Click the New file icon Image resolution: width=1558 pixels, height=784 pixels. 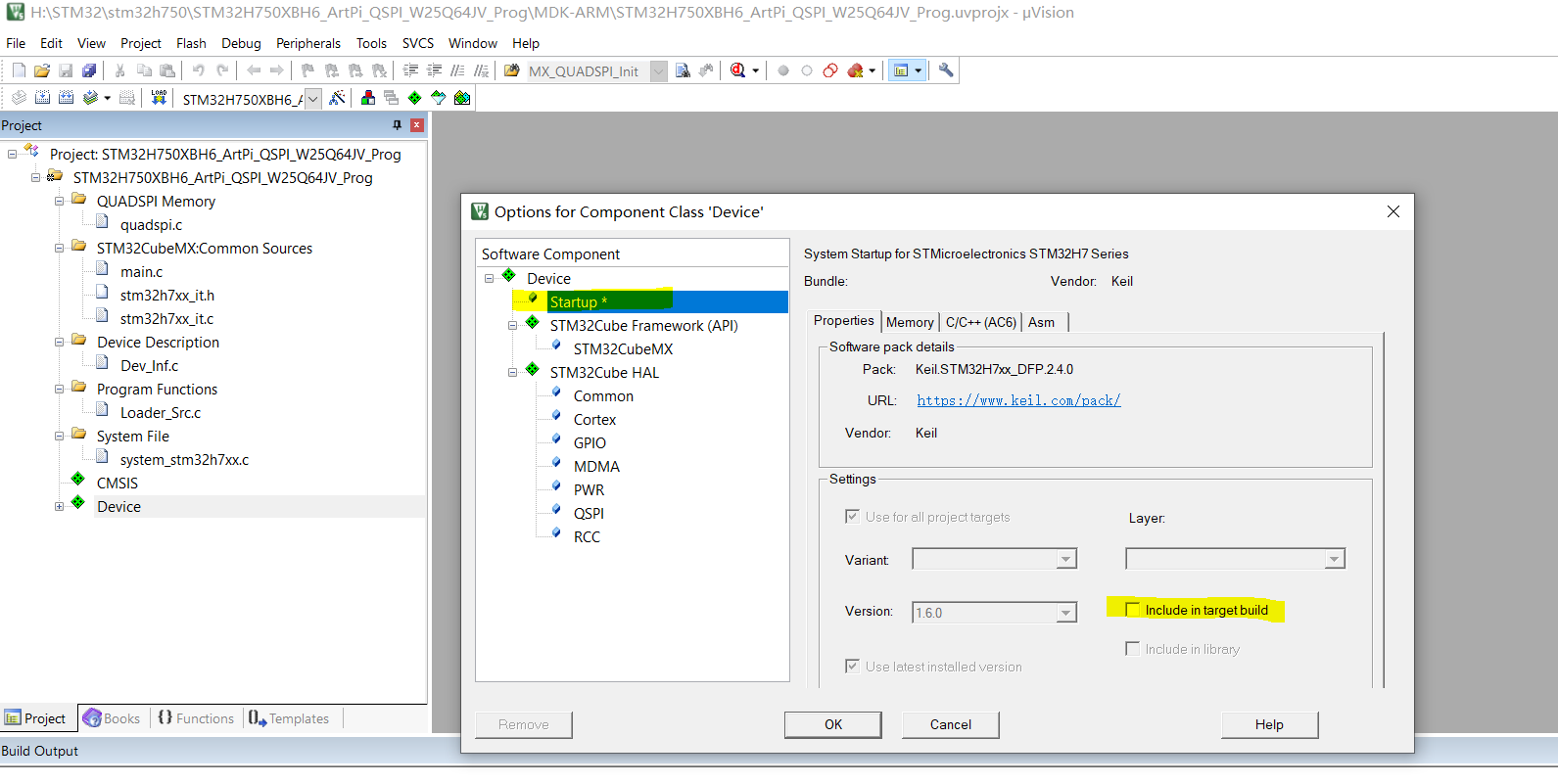pyautogui.click(x=19, y=70)
